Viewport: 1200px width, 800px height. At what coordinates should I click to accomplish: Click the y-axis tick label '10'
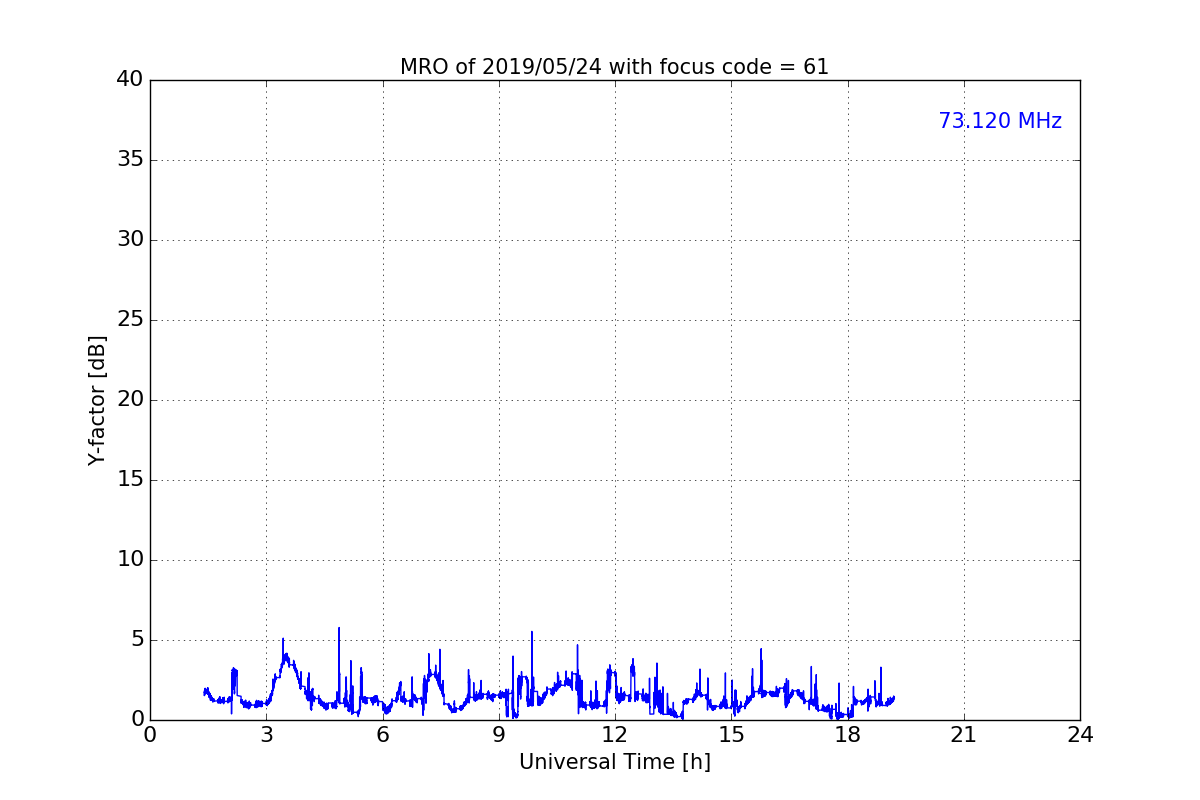pos(130,560)
